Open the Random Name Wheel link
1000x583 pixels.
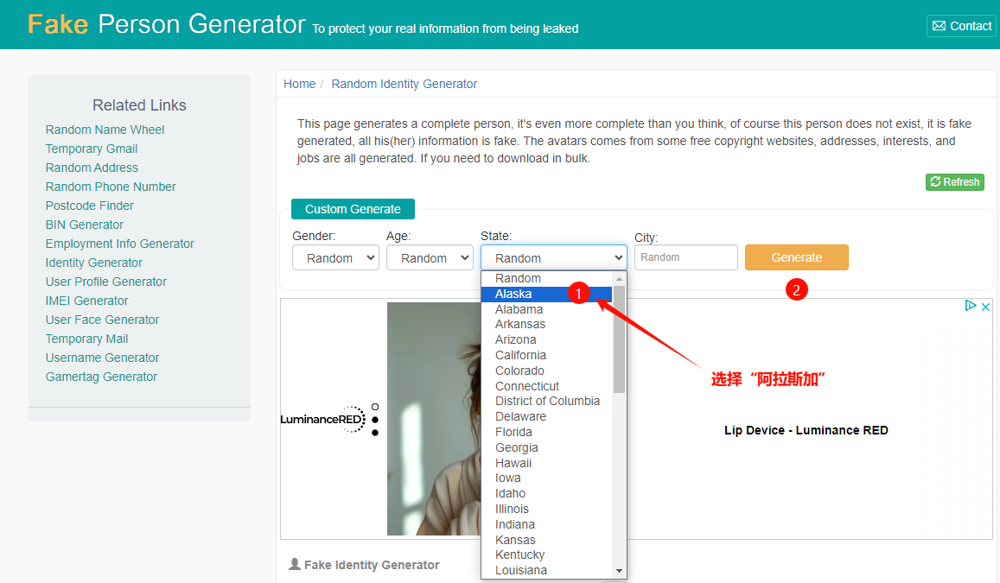[x=105, y=130]
